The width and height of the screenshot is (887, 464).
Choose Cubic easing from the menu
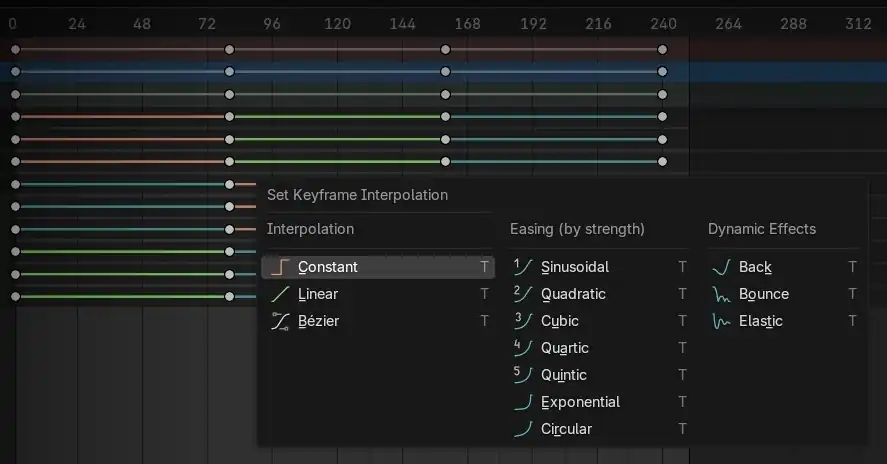pos(559,321)
